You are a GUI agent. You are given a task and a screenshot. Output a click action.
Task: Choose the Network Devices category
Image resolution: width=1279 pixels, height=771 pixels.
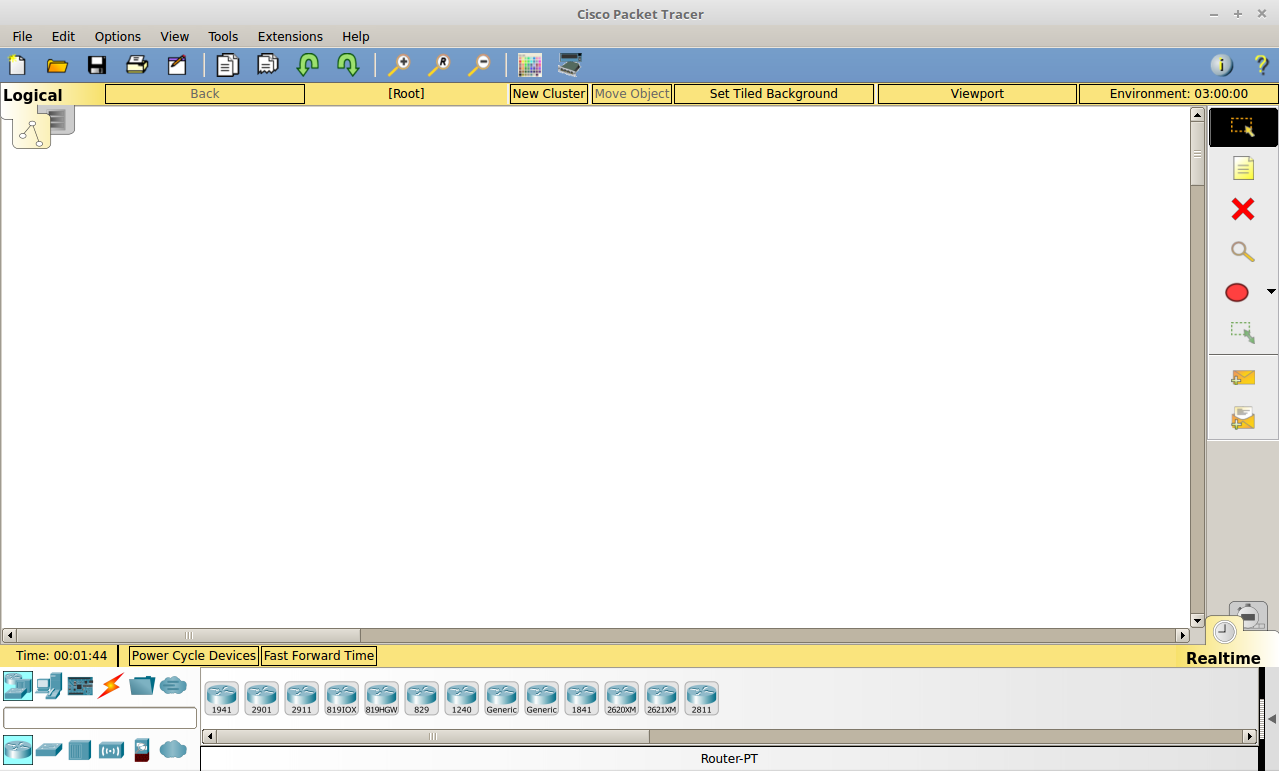click(18, 685)
